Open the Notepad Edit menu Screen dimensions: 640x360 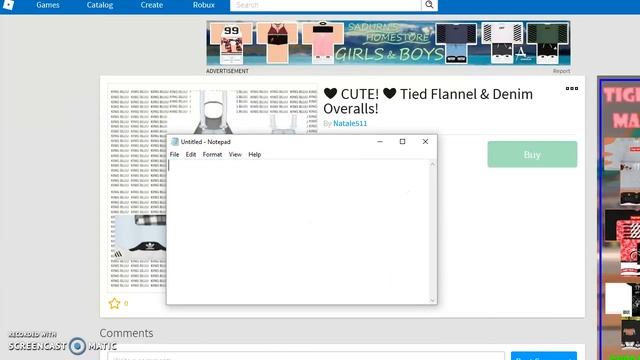click(x=191, y=155)
